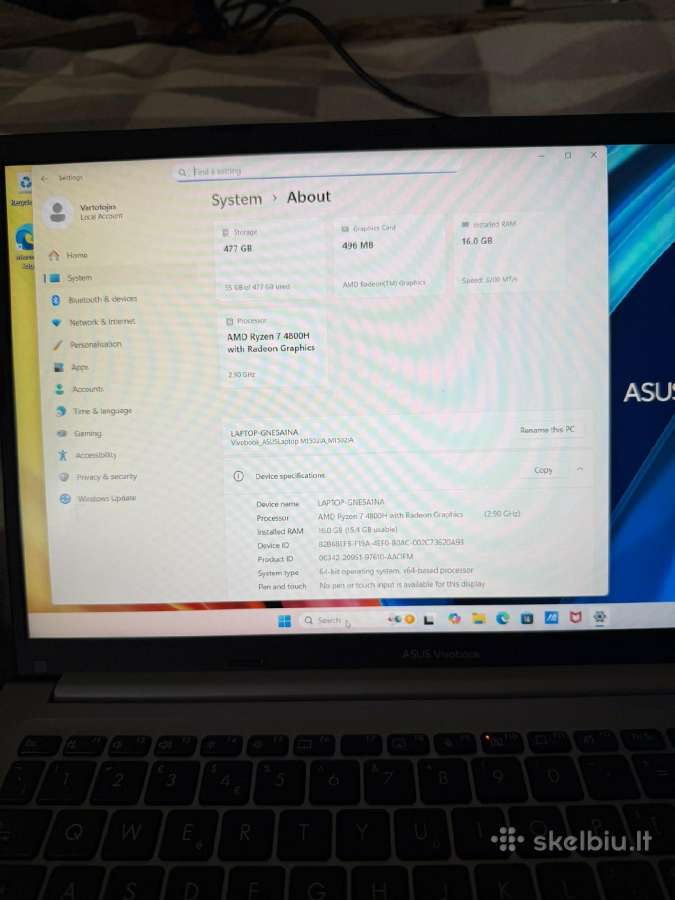This screenshot has width=675, height=900.
Task: Click the Privacy & security shield icon
Action: [x=64, y=477]
